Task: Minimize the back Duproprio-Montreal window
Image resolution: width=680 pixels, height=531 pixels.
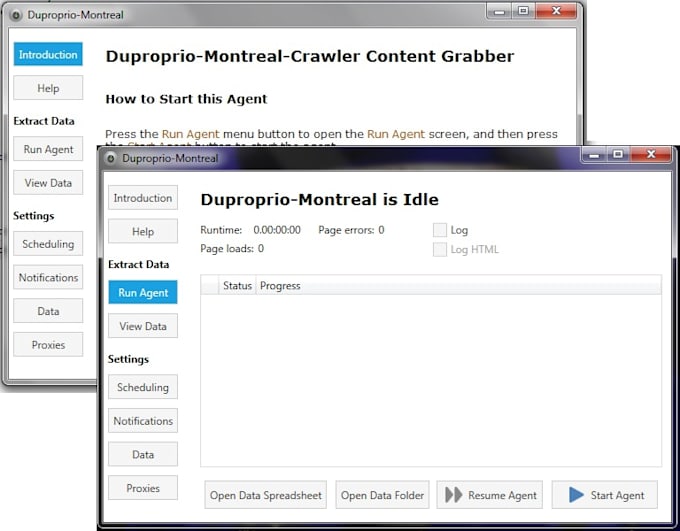Action: coord(499,11)
